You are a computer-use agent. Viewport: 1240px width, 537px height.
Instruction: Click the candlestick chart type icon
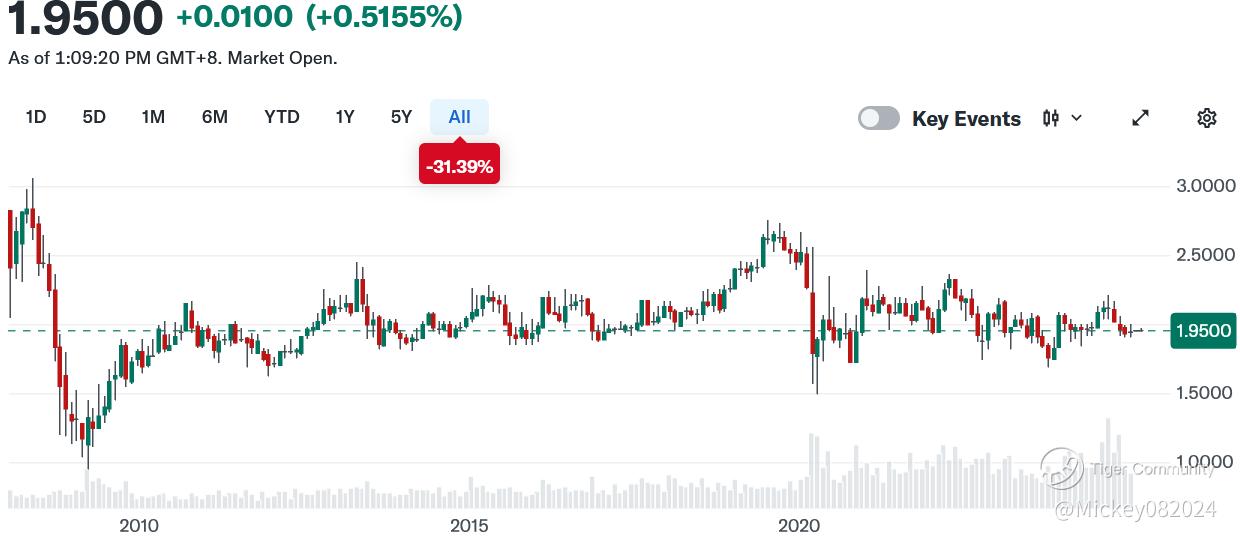click(1050, 118)
